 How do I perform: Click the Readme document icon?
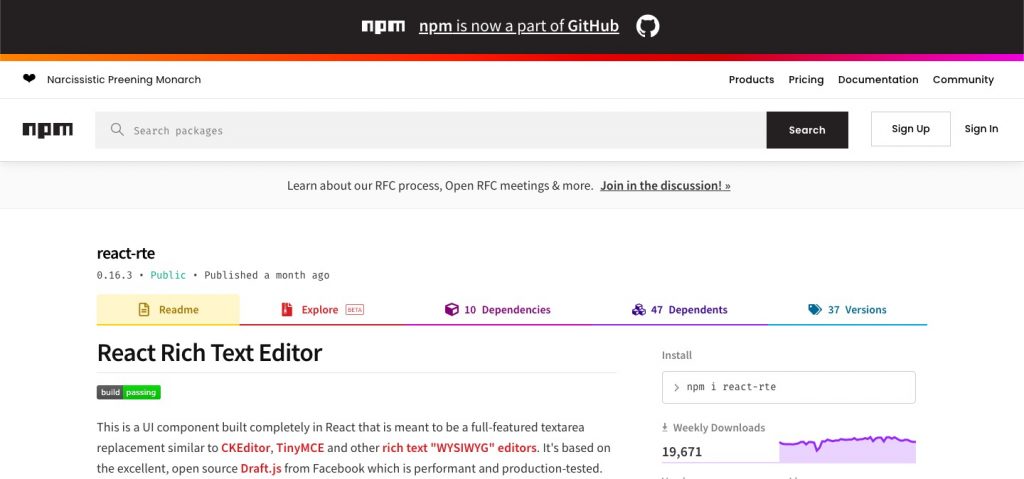[x=144, y=310]
